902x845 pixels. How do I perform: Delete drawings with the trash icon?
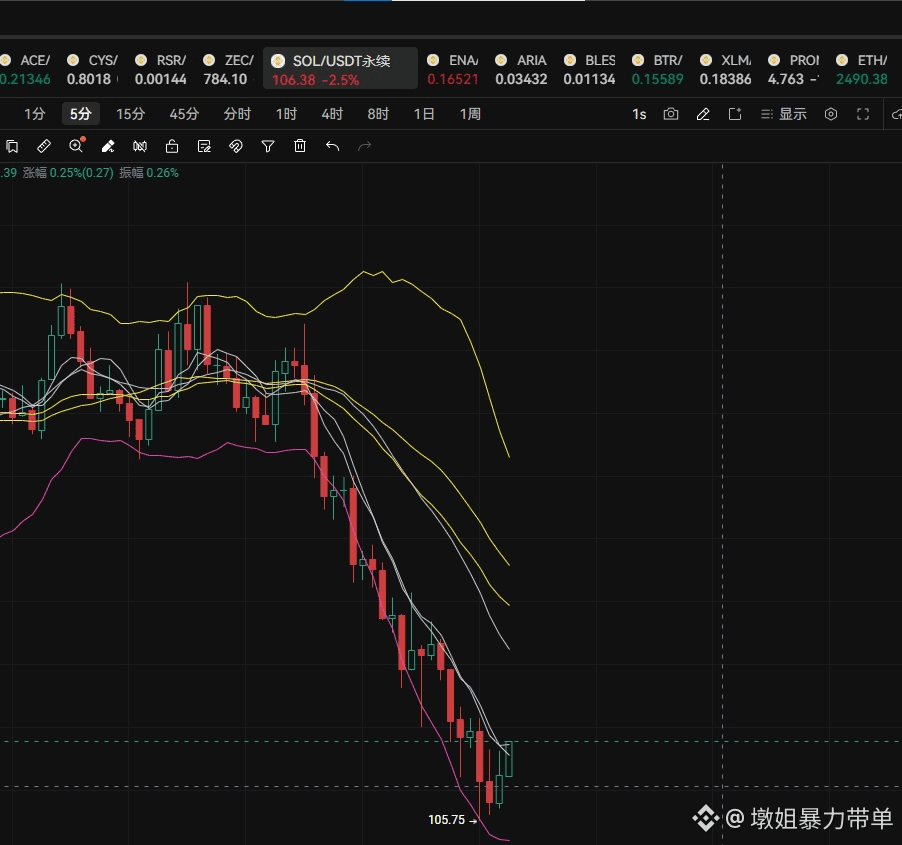[300, 146]
